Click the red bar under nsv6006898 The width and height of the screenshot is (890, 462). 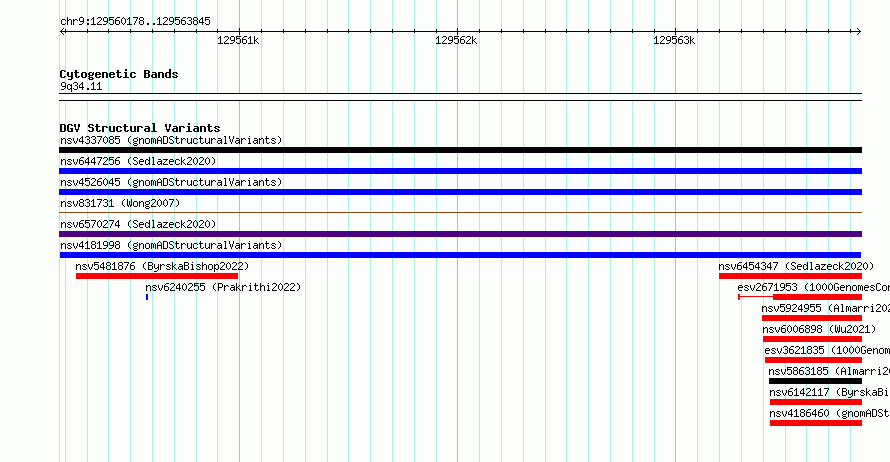click(812, 339)
